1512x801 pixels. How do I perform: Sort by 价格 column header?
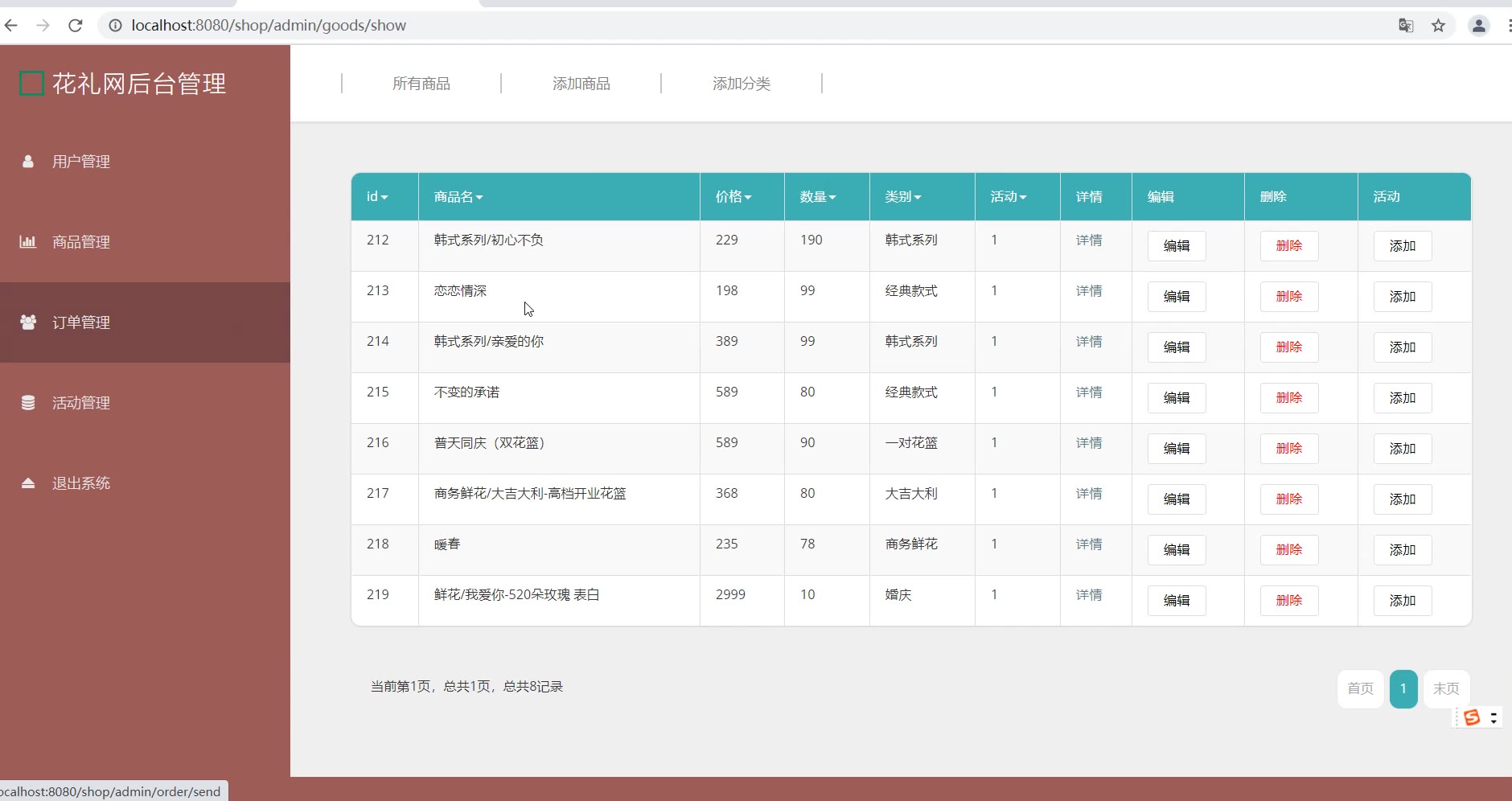click(733, 197)
